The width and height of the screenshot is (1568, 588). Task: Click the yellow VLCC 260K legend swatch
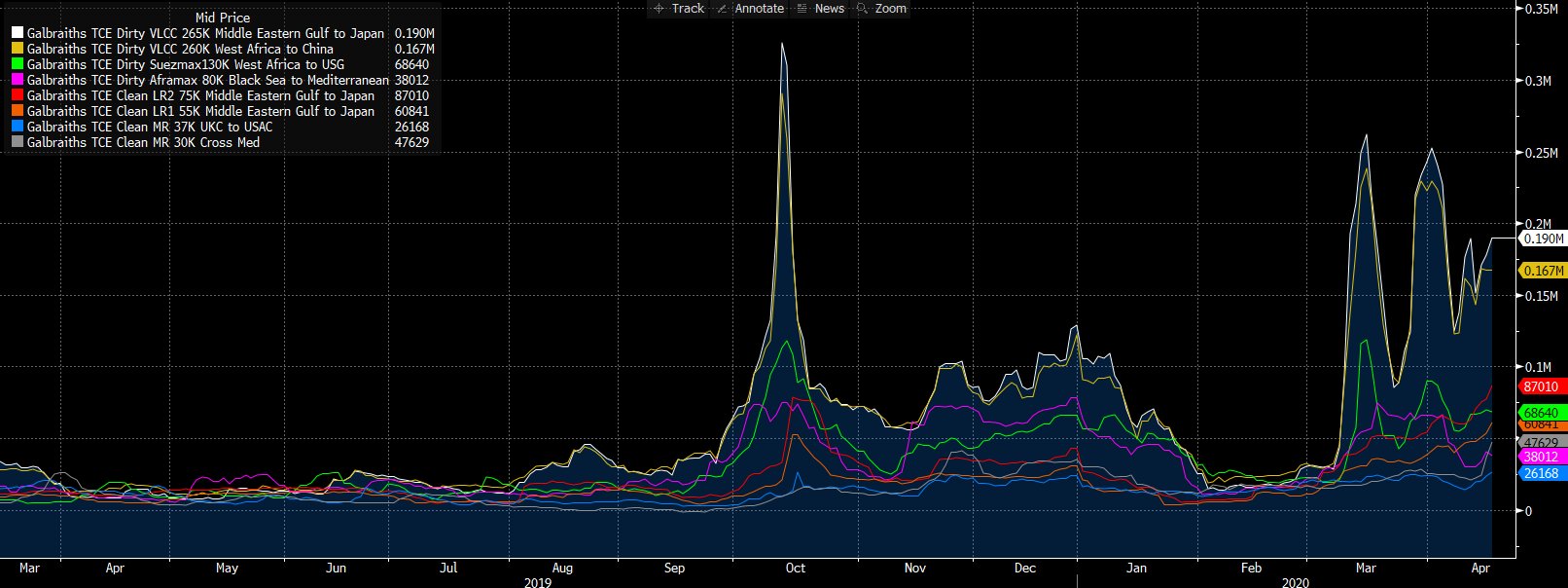(x=18, y=49)
